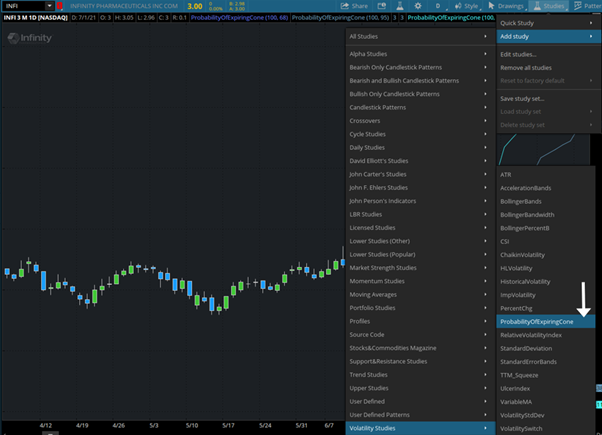Image resolution: width=602 pixels, height=435 pixels.
Task: Open John Carter's Studies
Action: pyautogui.click(x=418, y=174)
